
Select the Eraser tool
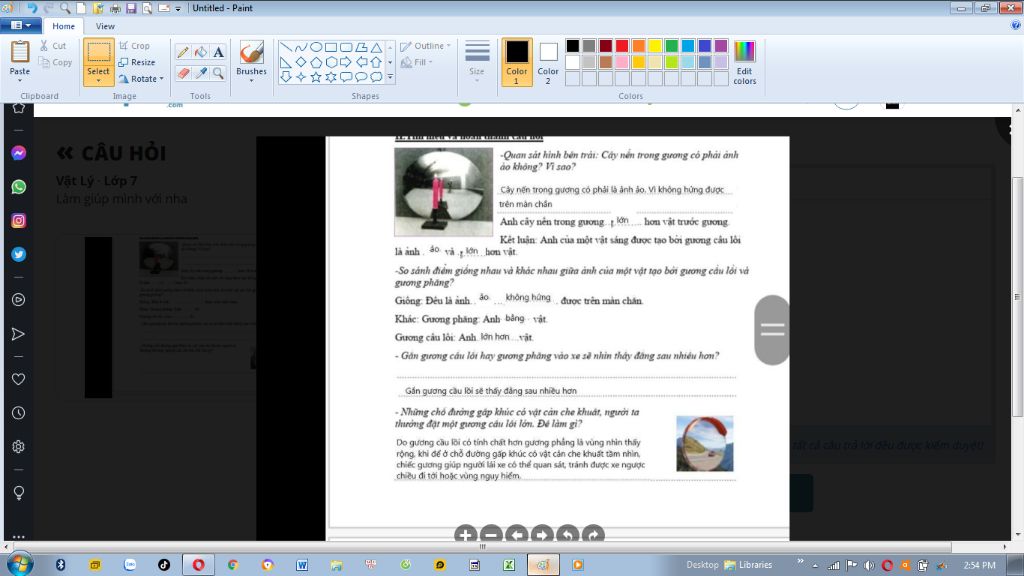click(x=184, y=73)
